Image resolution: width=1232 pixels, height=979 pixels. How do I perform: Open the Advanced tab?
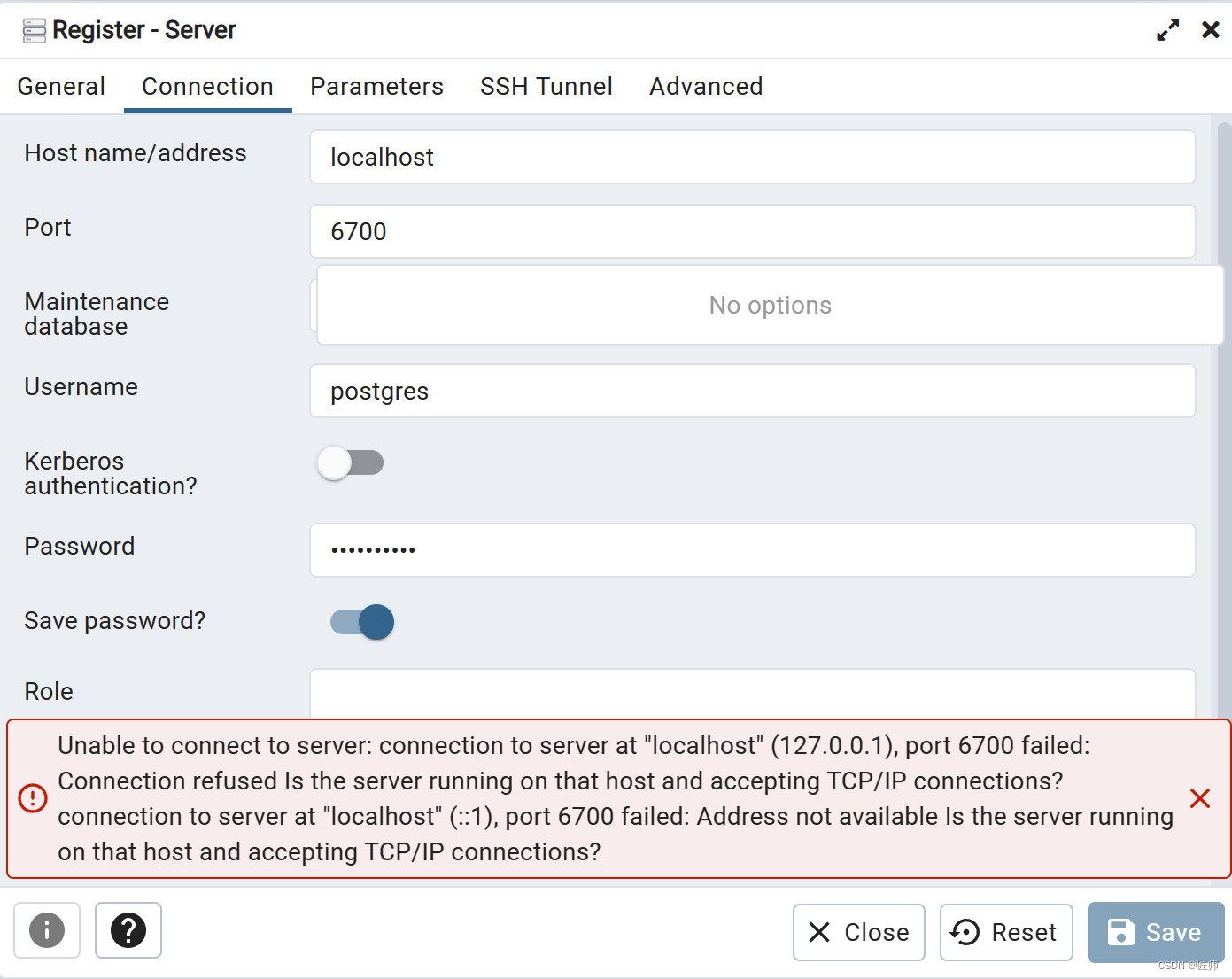pyautogui.click(x=706, y=86)
